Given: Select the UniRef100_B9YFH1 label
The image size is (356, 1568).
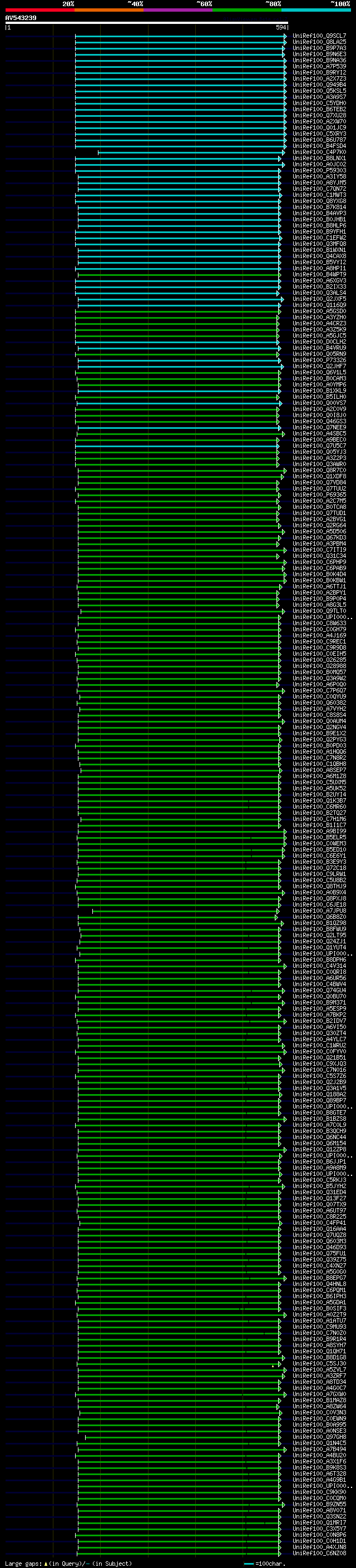Looking at the screenshot, I should click(319, 231).
